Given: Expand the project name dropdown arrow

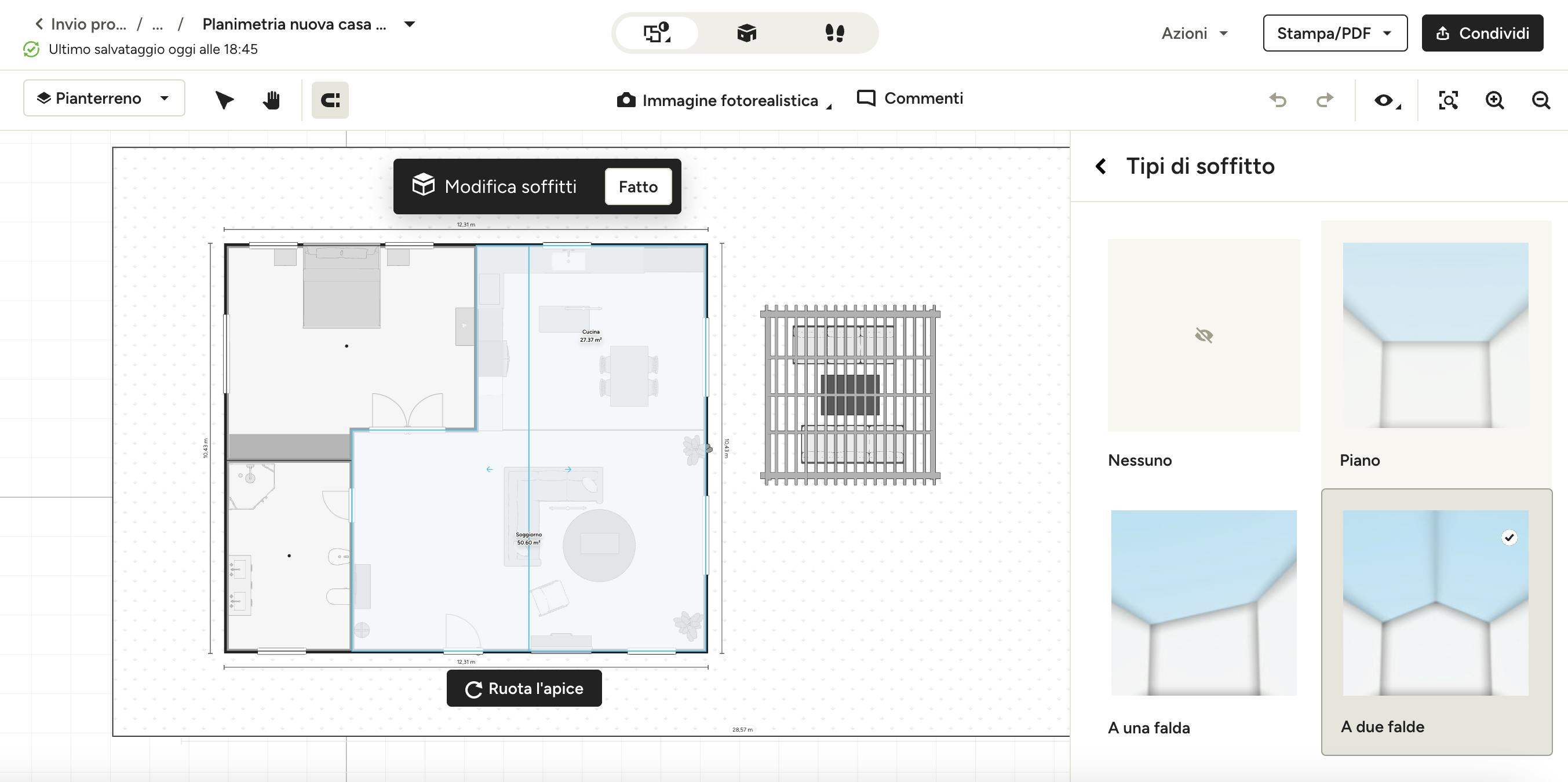Looking at the screenshot, I should [410, 24].
